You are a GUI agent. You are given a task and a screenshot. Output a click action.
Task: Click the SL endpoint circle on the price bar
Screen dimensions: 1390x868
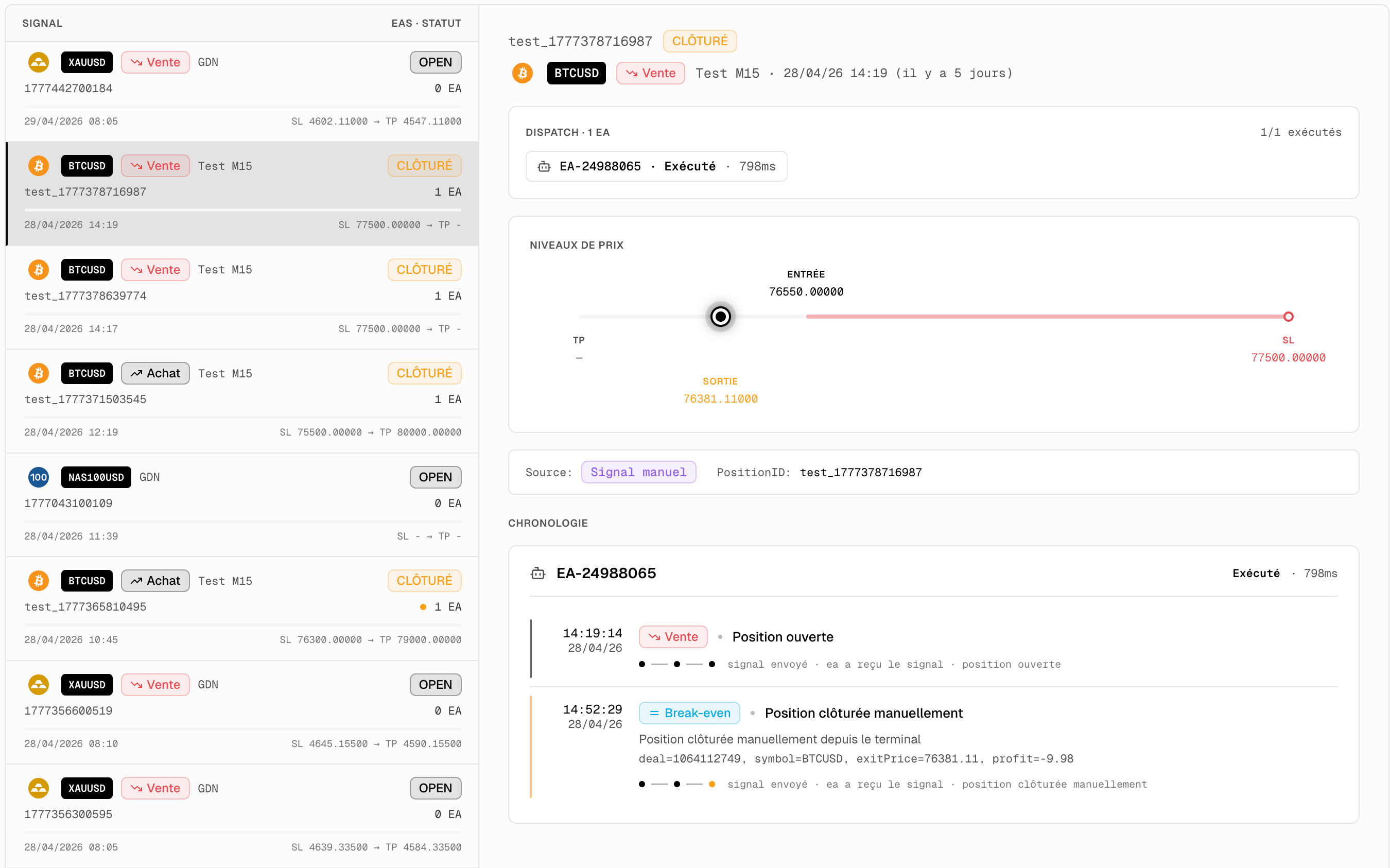pyautogui.click(x=1289, y=316)
